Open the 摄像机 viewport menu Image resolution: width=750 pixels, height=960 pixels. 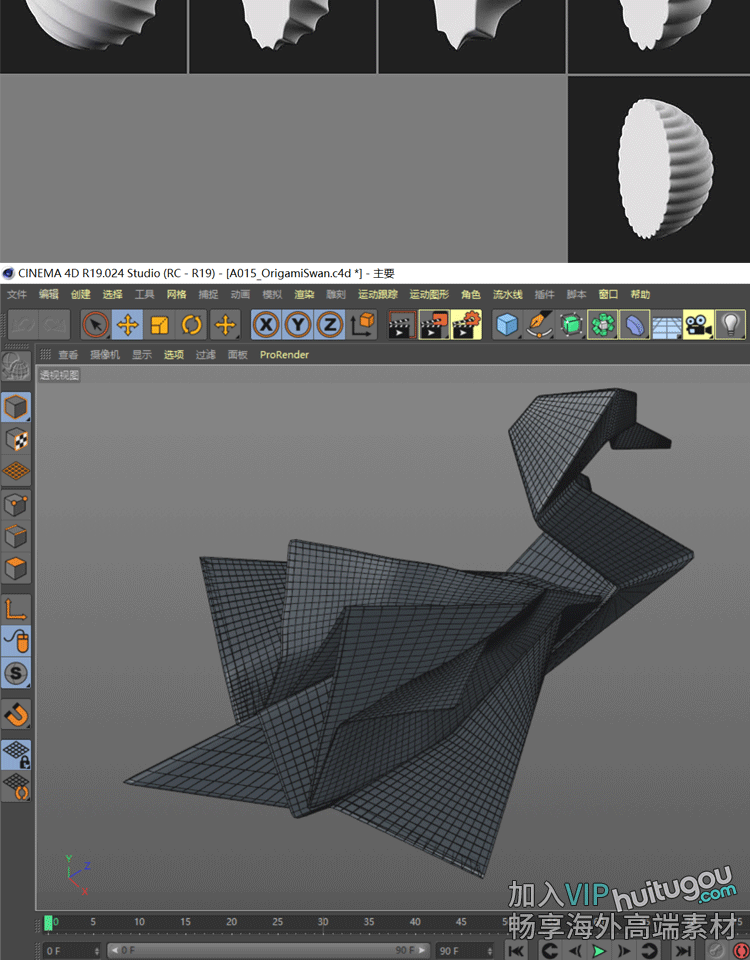pyautogui.click(x=104, y=355)
